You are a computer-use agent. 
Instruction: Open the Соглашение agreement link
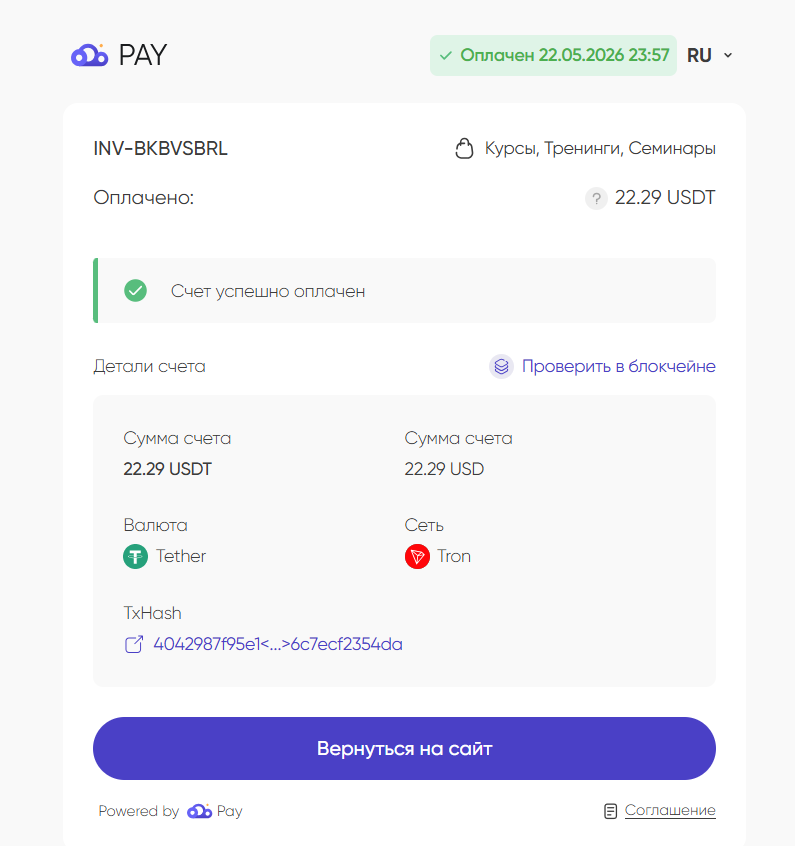(670, 810)
